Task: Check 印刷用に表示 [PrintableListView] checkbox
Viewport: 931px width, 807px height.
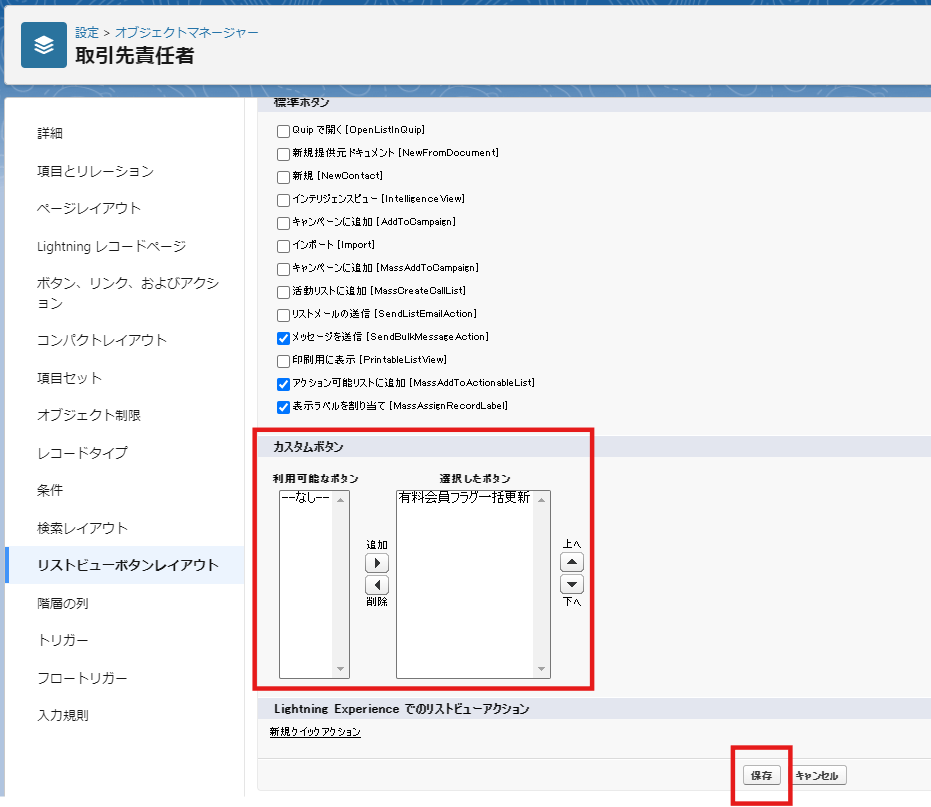Action: (x=284, y=361)
